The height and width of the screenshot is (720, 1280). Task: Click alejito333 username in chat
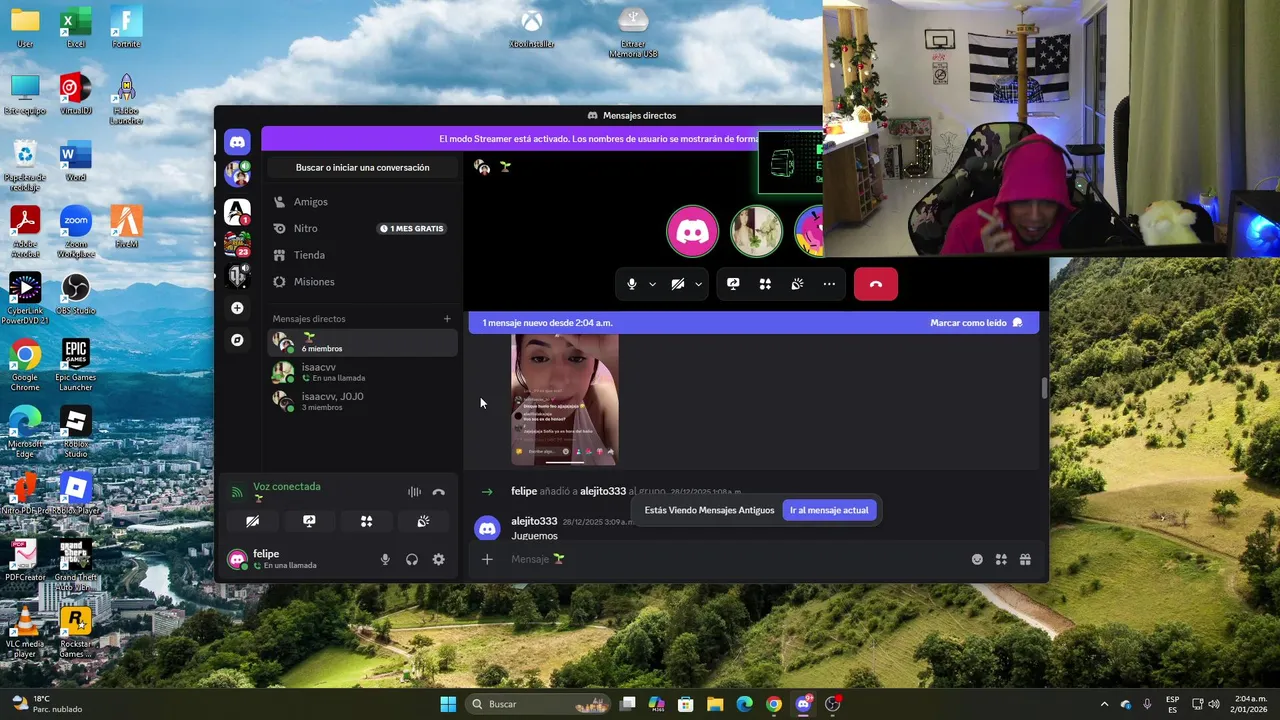[534, 521]
